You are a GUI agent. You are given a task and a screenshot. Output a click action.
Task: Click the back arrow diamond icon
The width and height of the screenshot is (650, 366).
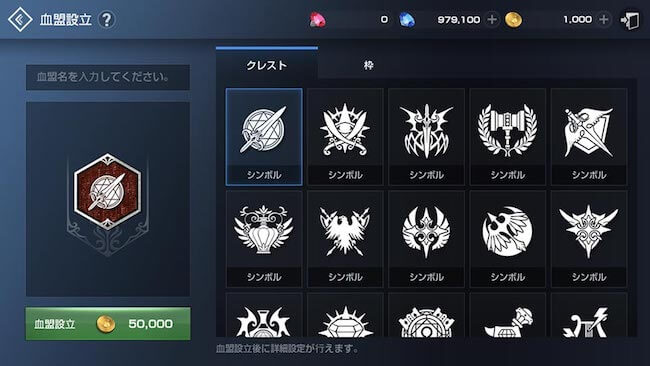point(20,19)
